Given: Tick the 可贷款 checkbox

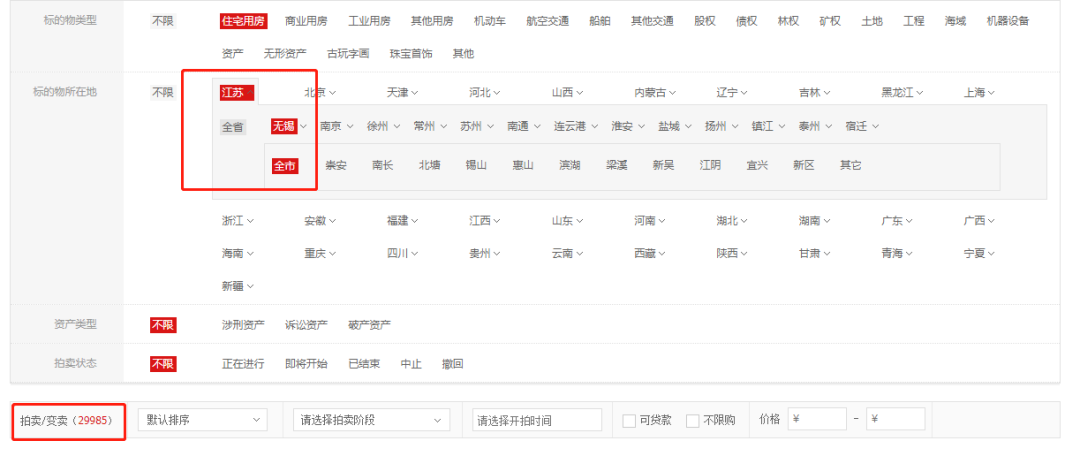Looking at the screenshot, I should [629, 421].
